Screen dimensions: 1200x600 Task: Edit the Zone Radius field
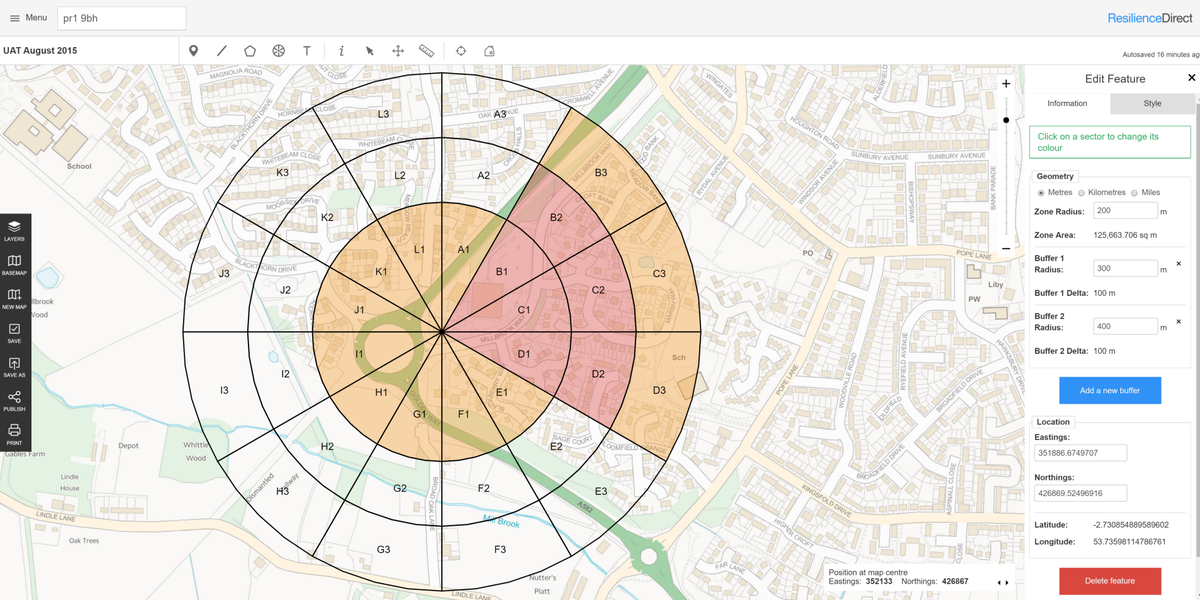(x=1124, y=211)
